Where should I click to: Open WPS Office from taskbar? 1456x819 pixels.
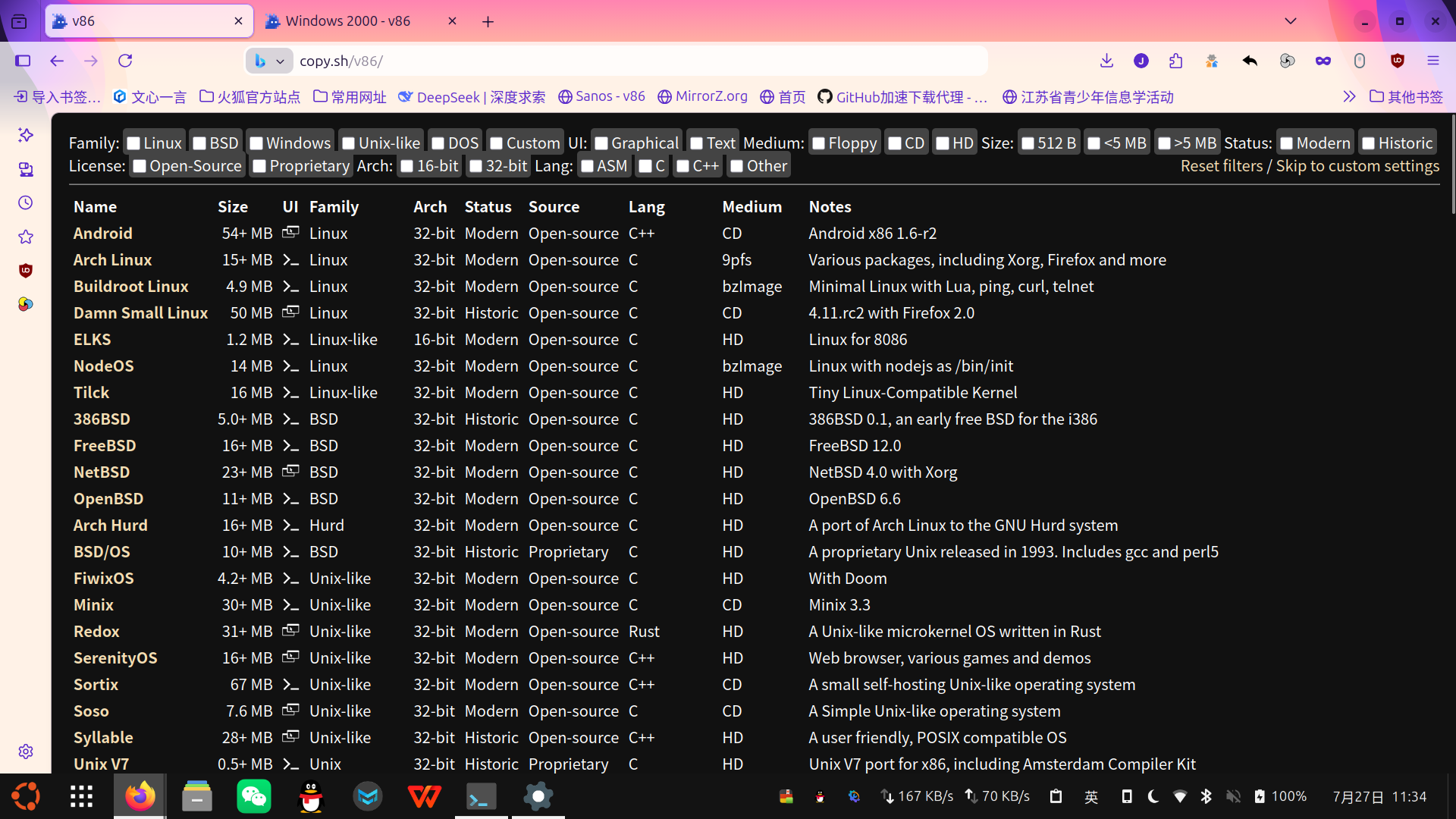tap(425, 796)
